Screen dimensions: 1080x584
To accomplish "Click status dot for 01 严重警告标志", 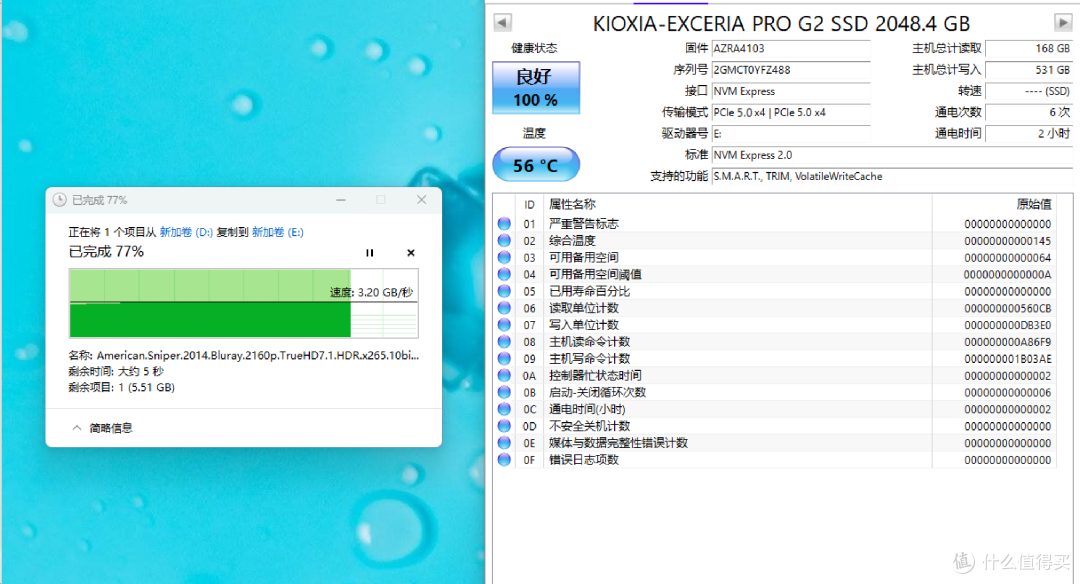I will pos(504,224).
